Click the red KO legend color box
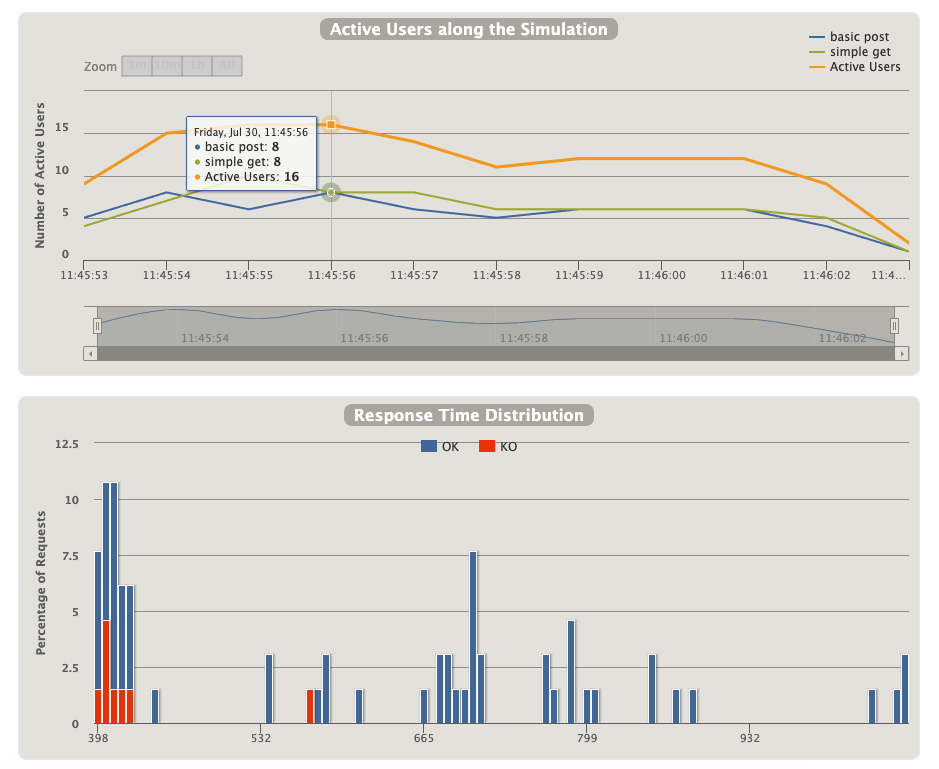The width and height of the screenshot is (939, 769). tap(487, 446)
